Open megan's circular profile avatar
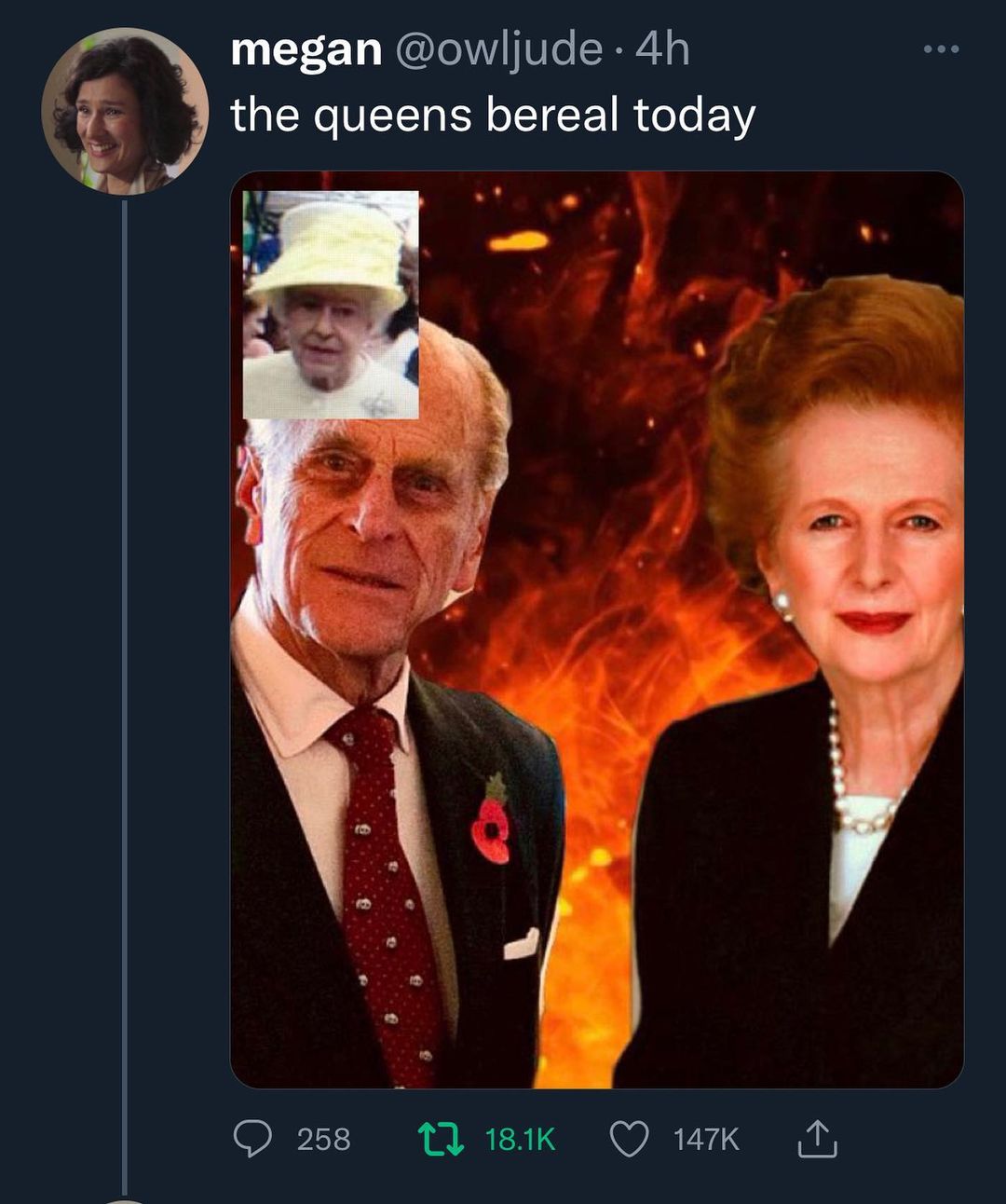The width and height of the screenshot is (1006, 1204). (124, 112)
